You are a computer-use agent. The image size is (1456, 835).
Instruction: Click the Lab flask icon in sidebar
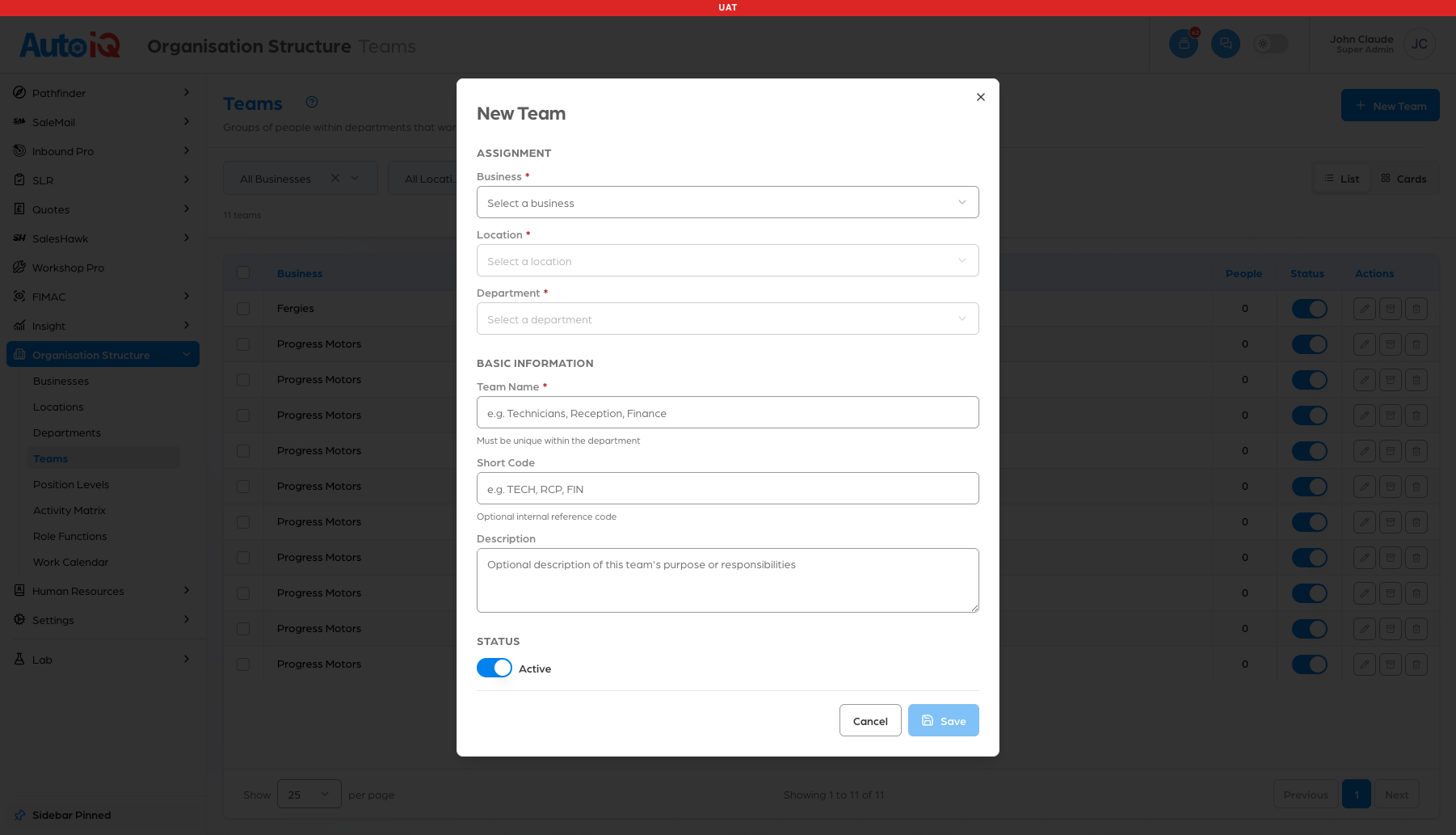pyautogui.click(x=19, y=660)
